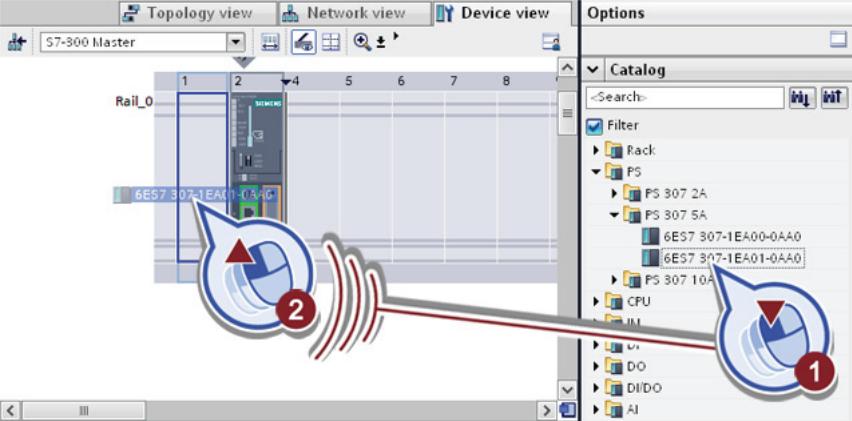Select the Device view tab
The height and width of the screenshot is (421, 852).
click(x=503, y=13)
